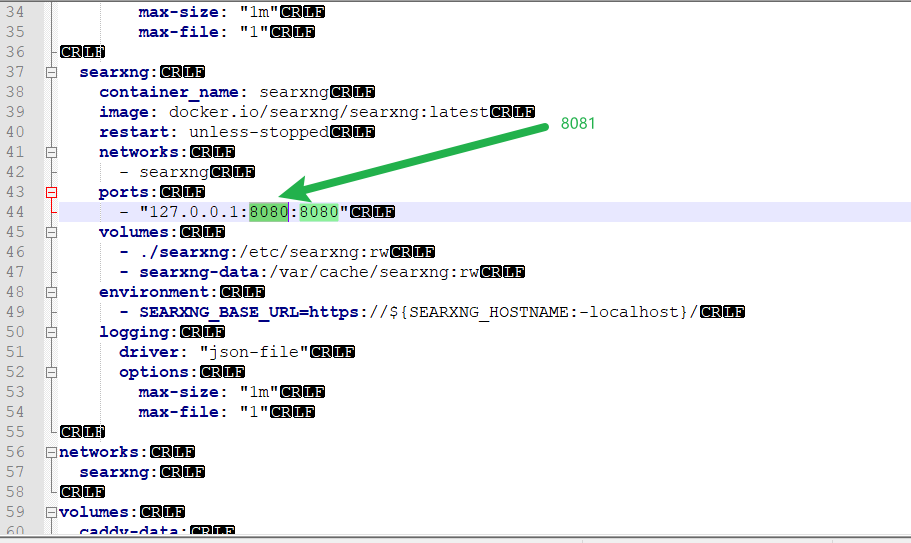
Task: Click the options key on line 52
Action: click(x=154, y=372)
